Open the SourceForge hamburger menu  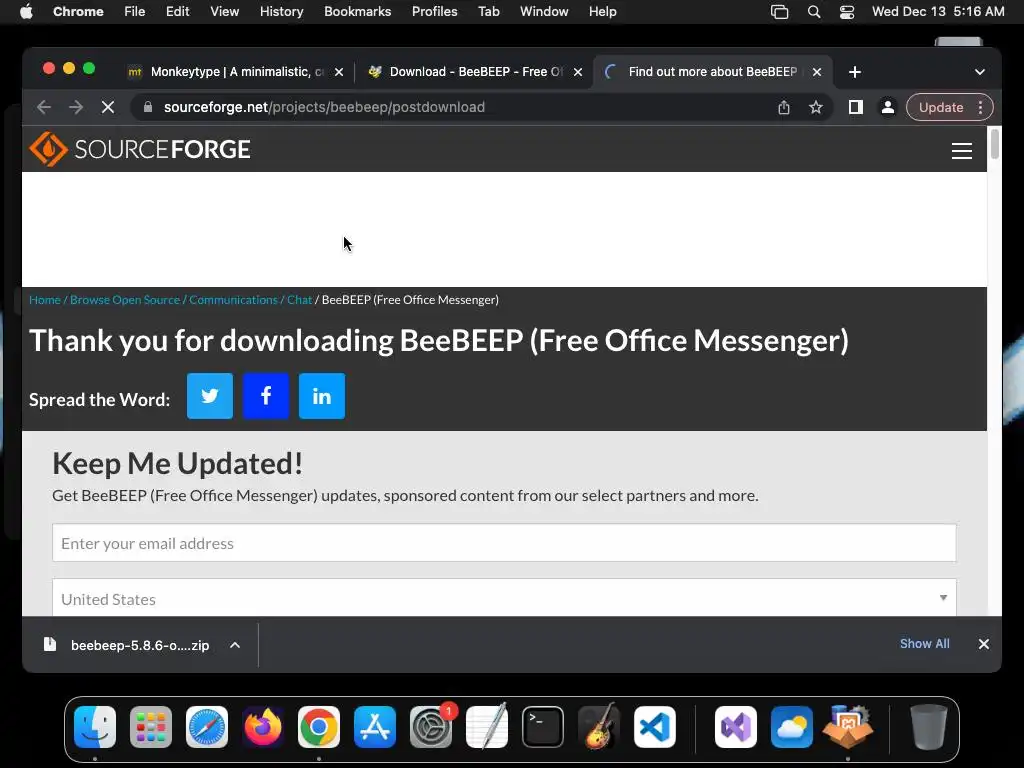click(x=961, y=151)
